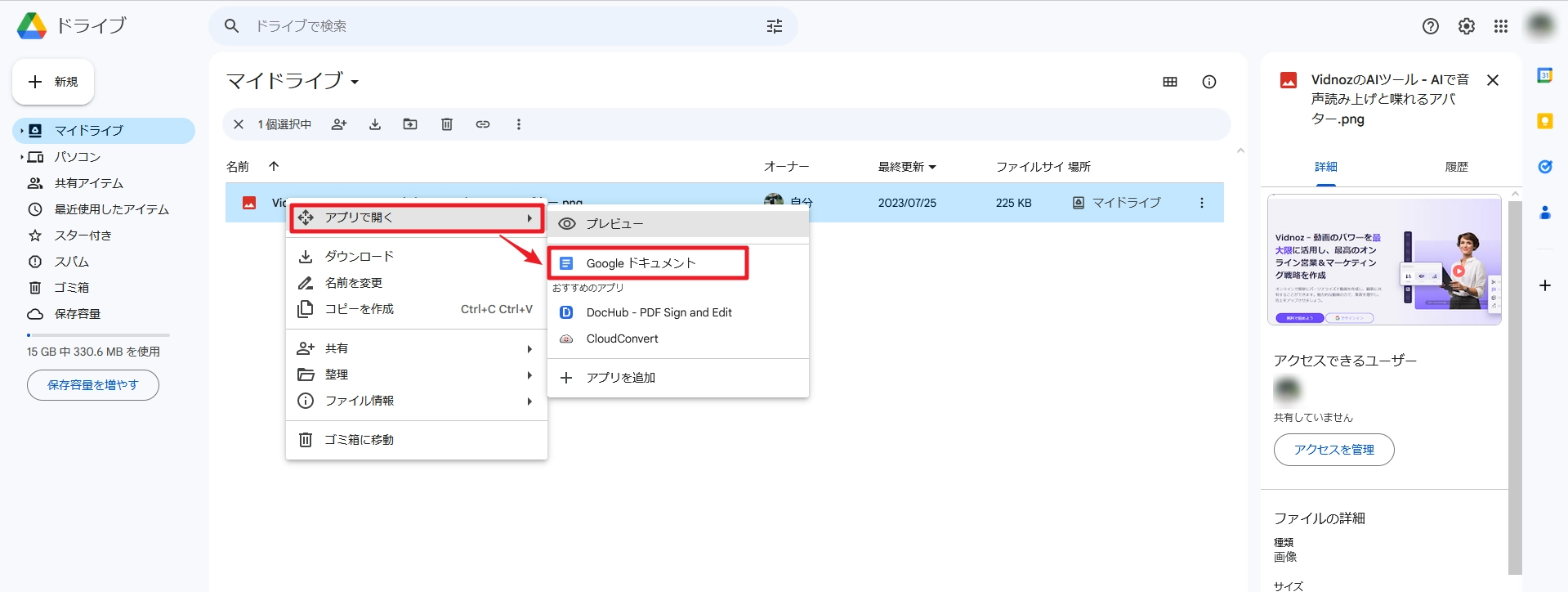
Task: Click the オーナー column header
Action: [786, 167]
